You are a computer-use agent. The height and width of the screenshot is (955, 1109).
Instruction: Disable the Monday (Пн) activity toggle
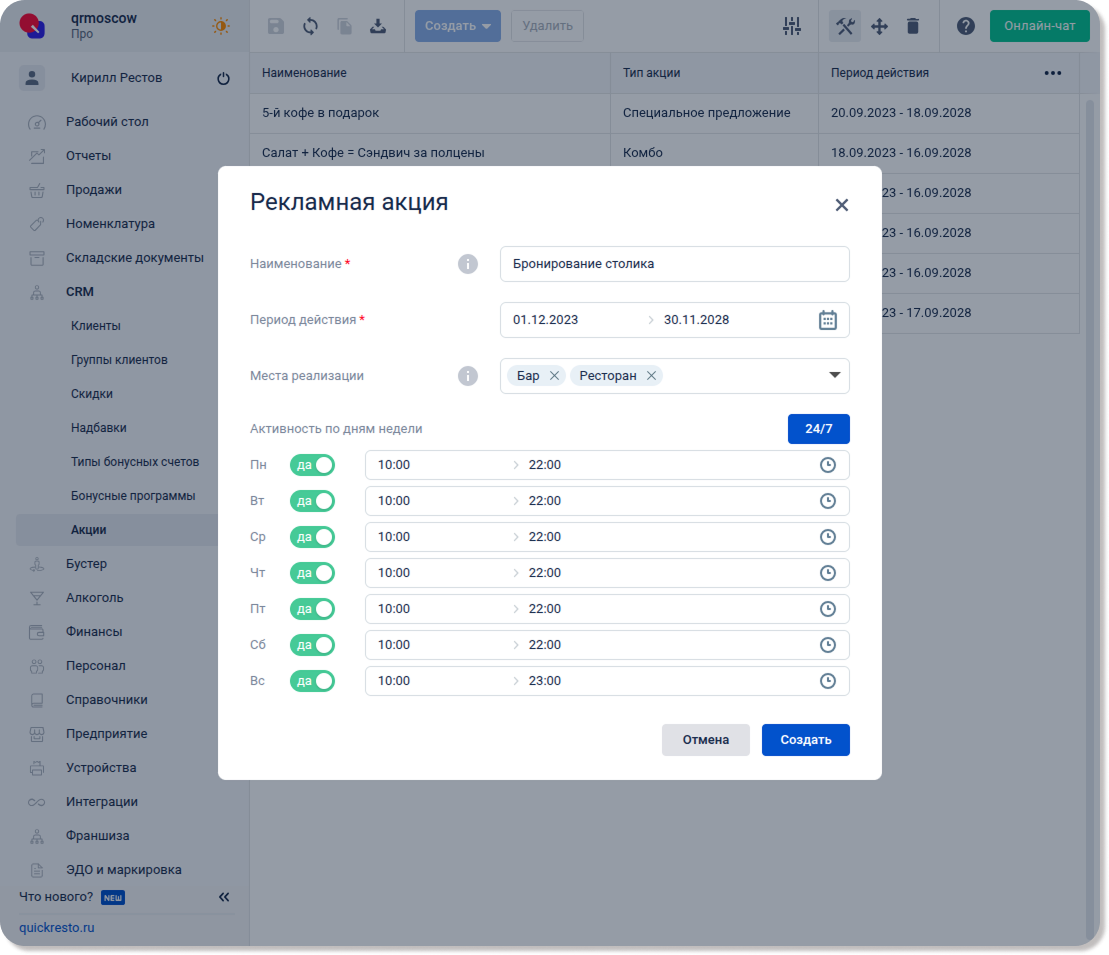312,465
